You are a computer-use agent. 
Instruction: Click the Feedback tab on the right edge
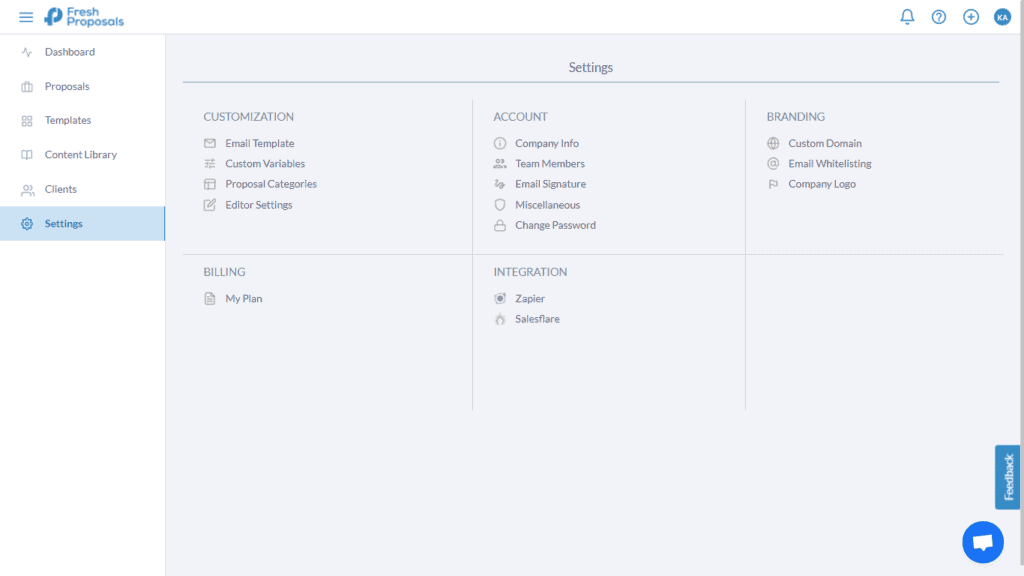click(1006, 477)
